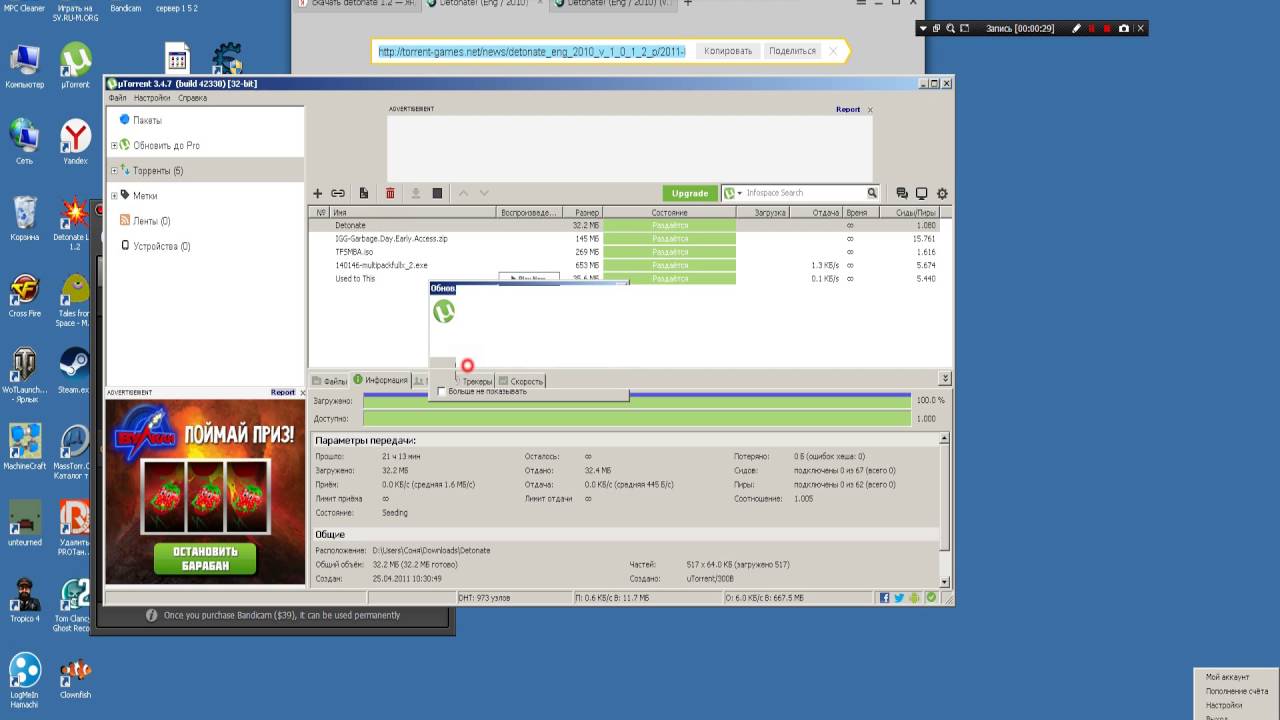Click the Bandicam pencil drawing icon
Screen dimensions: 1280x720
(1077, 29)
